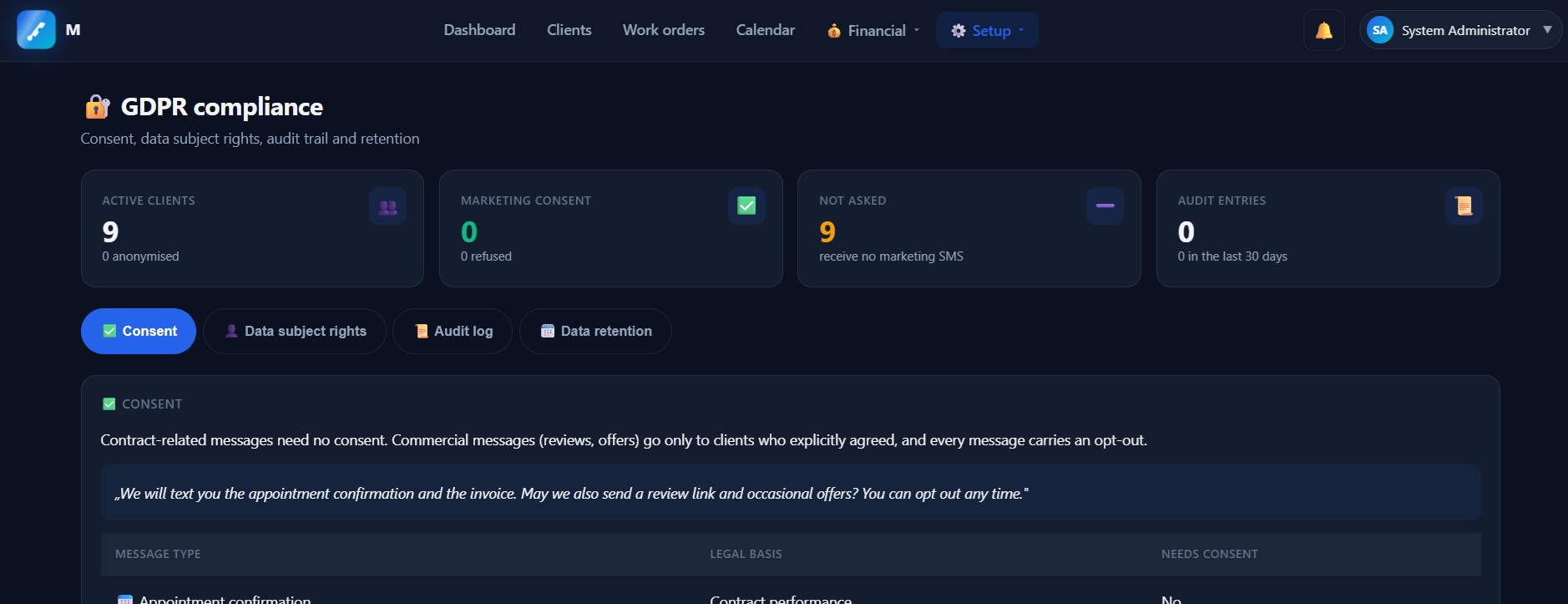This screenshot has width=1568, height=604.
Task: Click the Active Clients people icon
Action: pyautogui.click(x=388, y=206)
